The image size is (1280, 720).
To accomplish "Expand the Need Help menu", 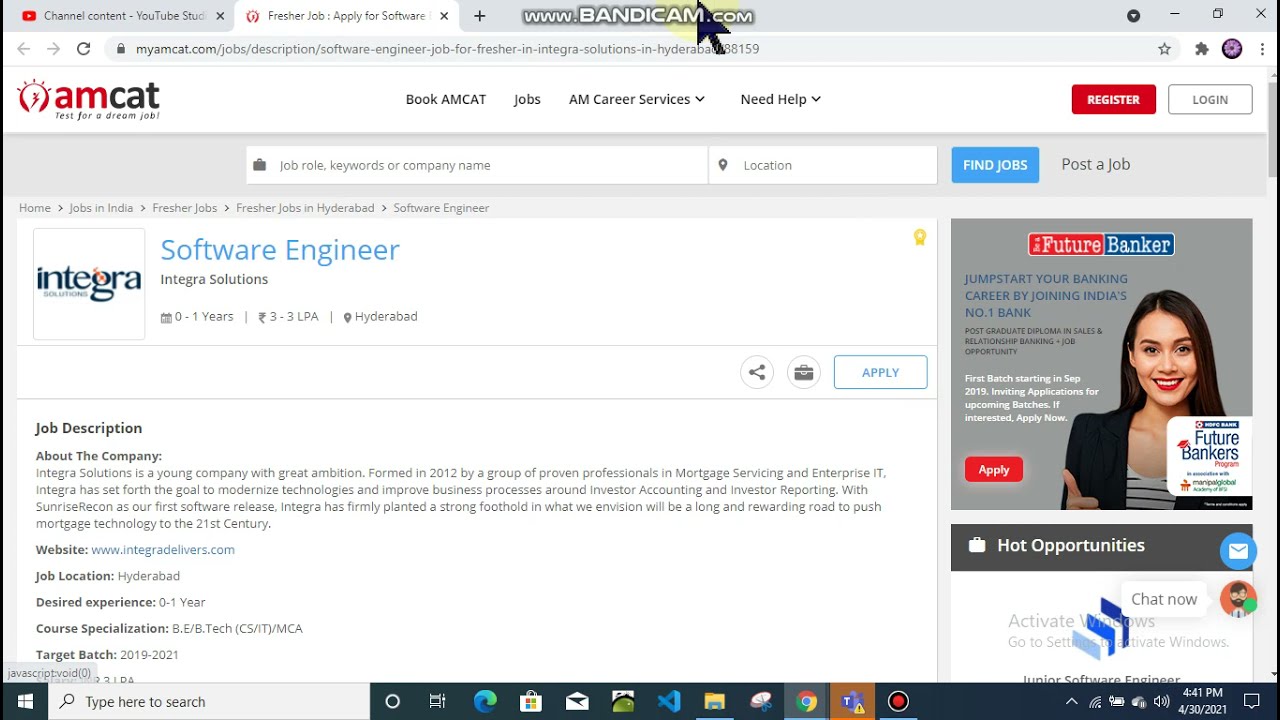I will pos(780,99).
